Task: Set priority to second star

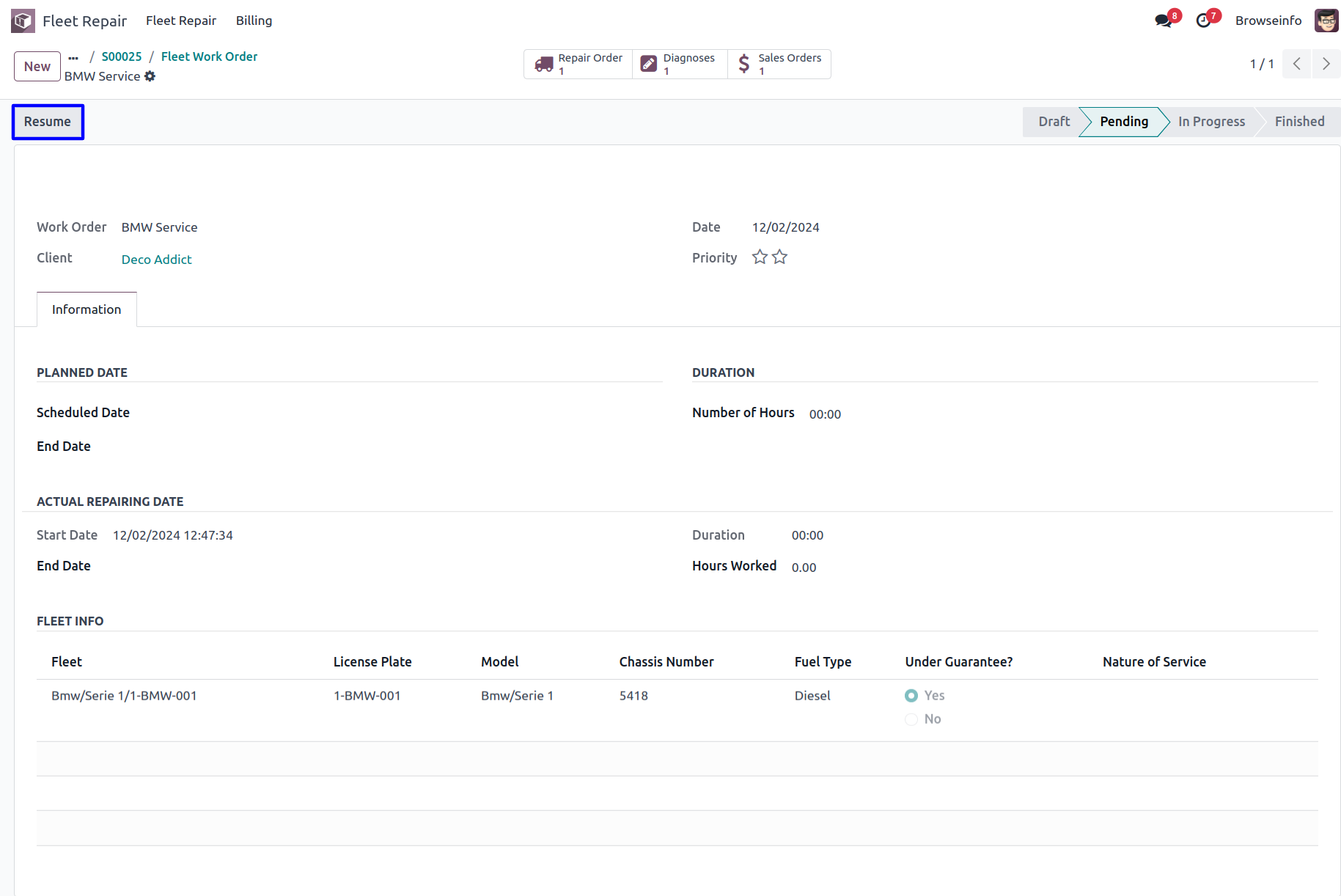Action: click(779, 257)
